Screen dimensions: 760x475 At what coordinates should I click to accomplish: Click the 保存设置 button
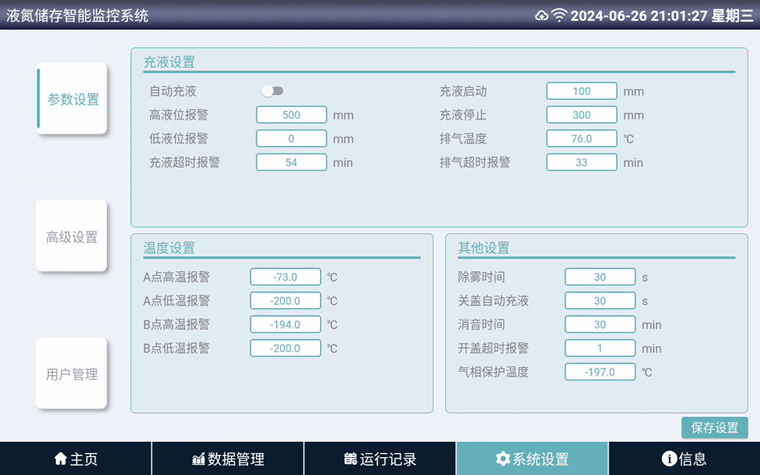714,428
